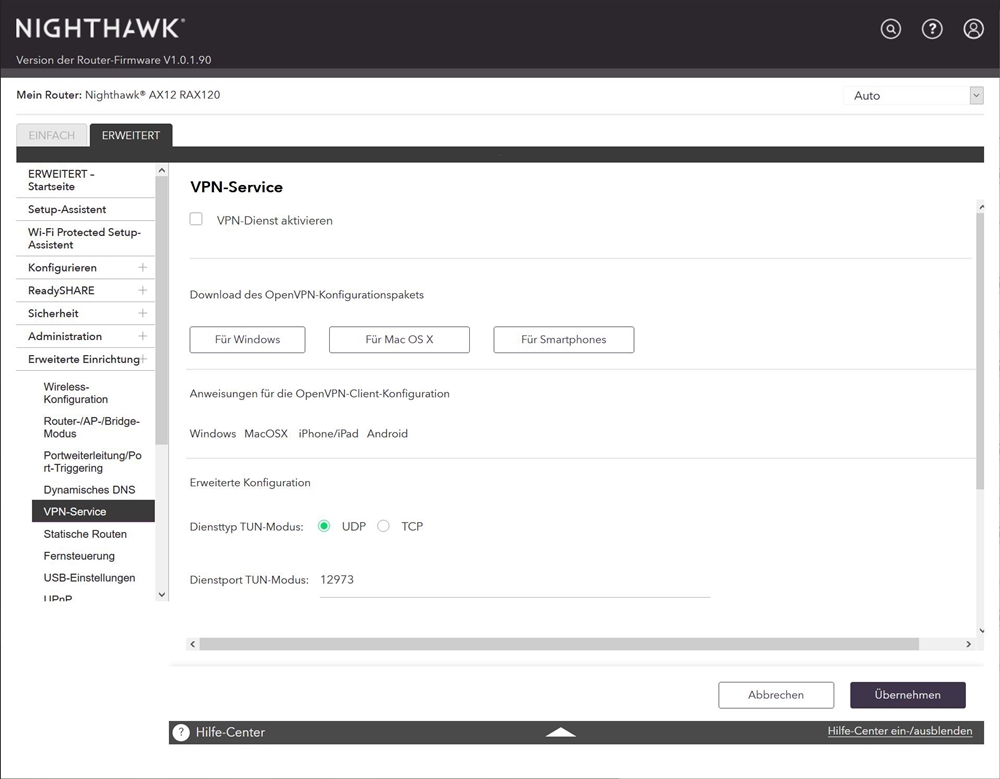Switch to the EINFACH tab
Screen dimensions: 1000x779
51,136
